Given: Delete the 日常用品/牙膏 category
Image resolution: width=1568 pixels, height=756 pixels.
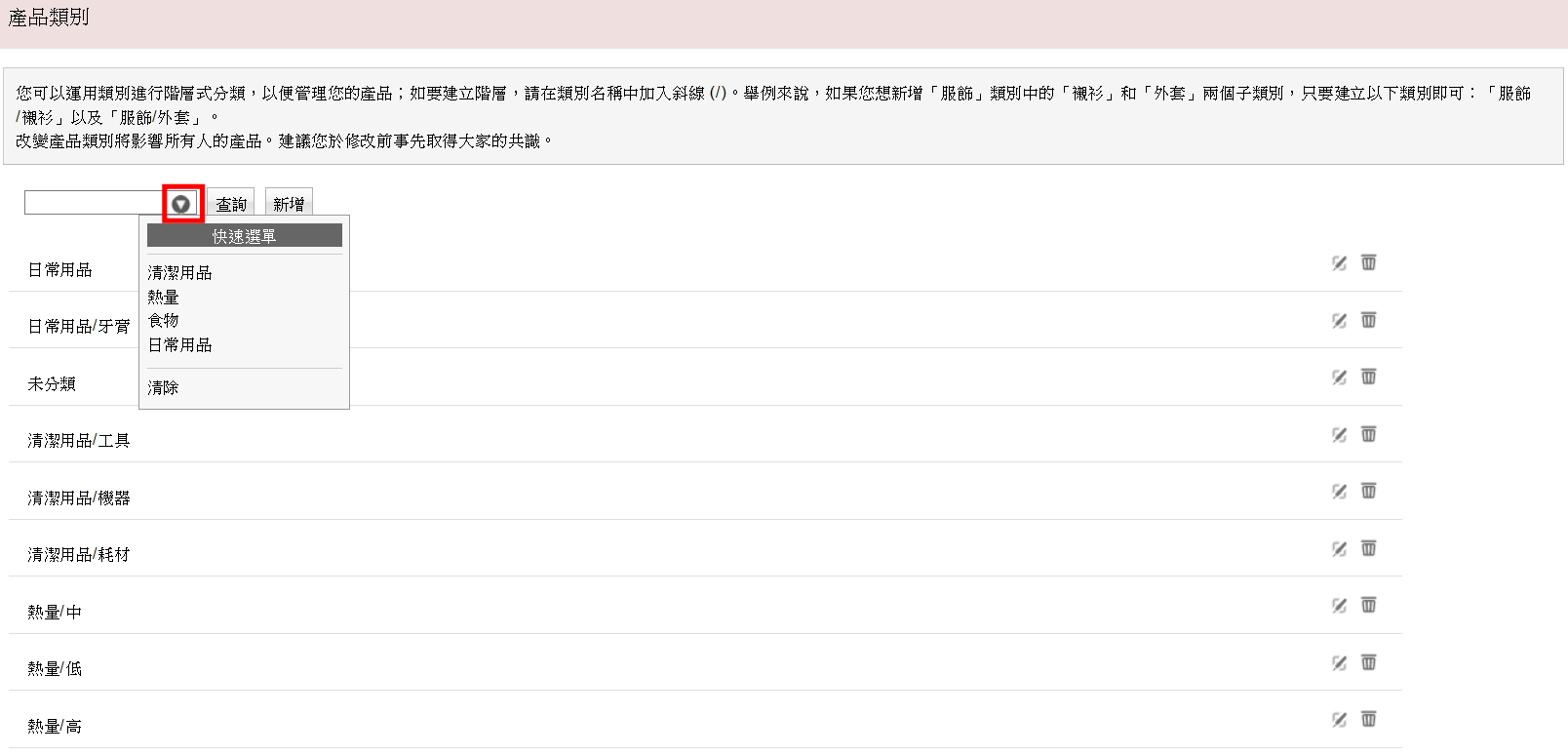Looking at the screenshot, I should coord(1368,320).
